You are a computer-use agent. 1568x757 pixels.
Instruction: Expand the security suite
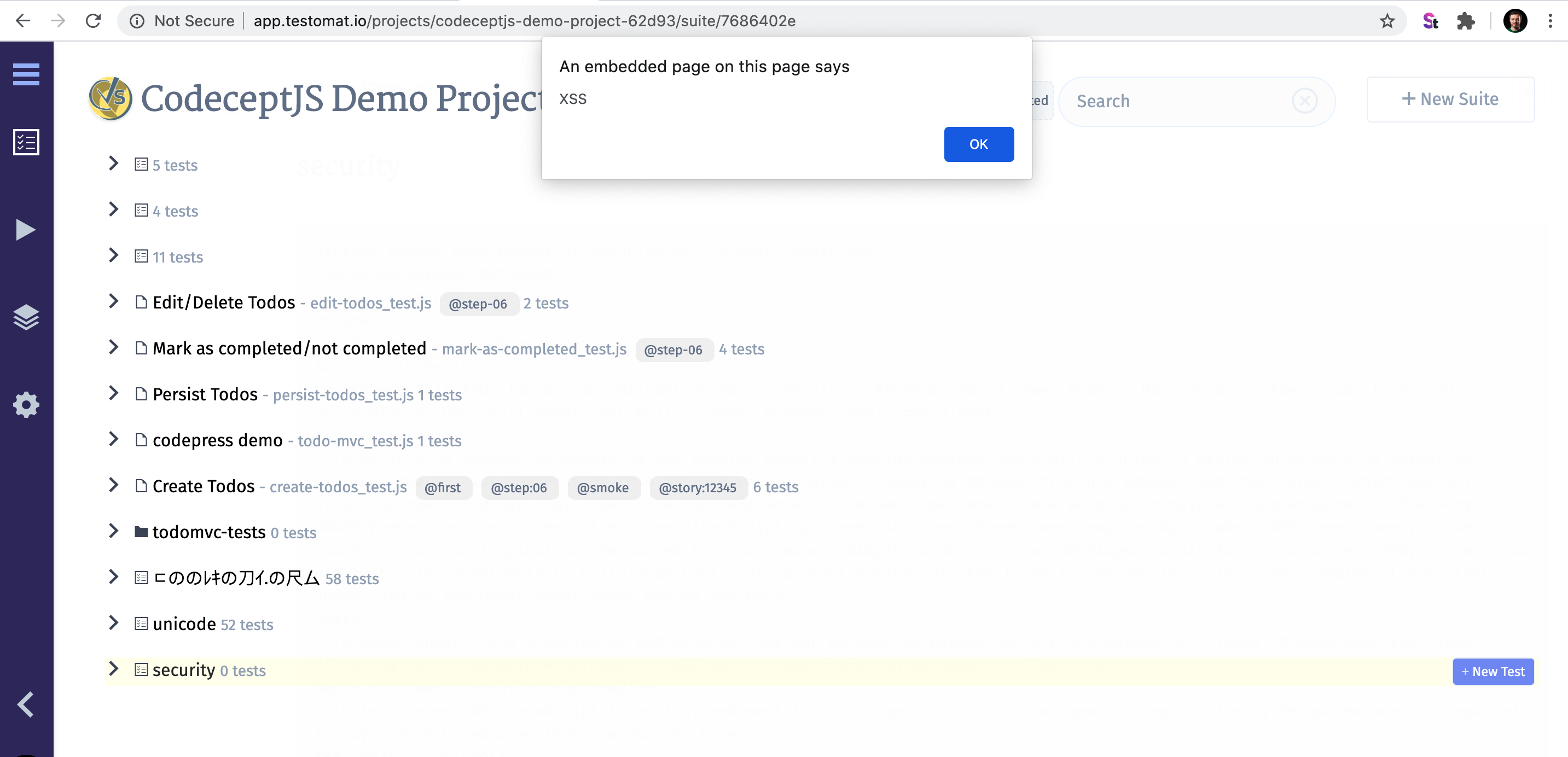(x=113, y=669)
